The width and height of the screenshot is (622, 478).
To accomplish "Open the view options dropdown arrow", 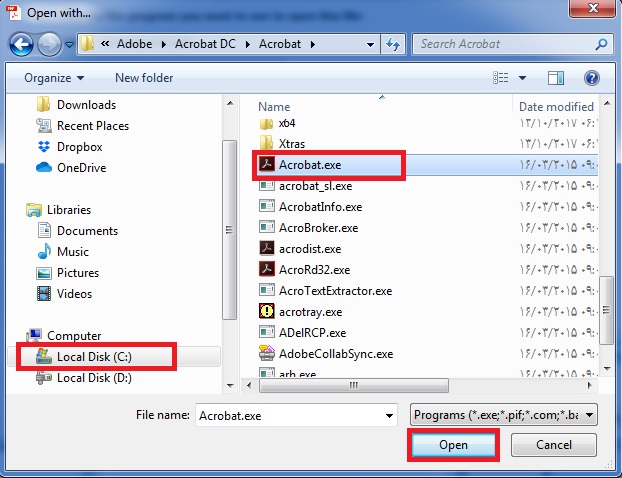I will point(522,78).
